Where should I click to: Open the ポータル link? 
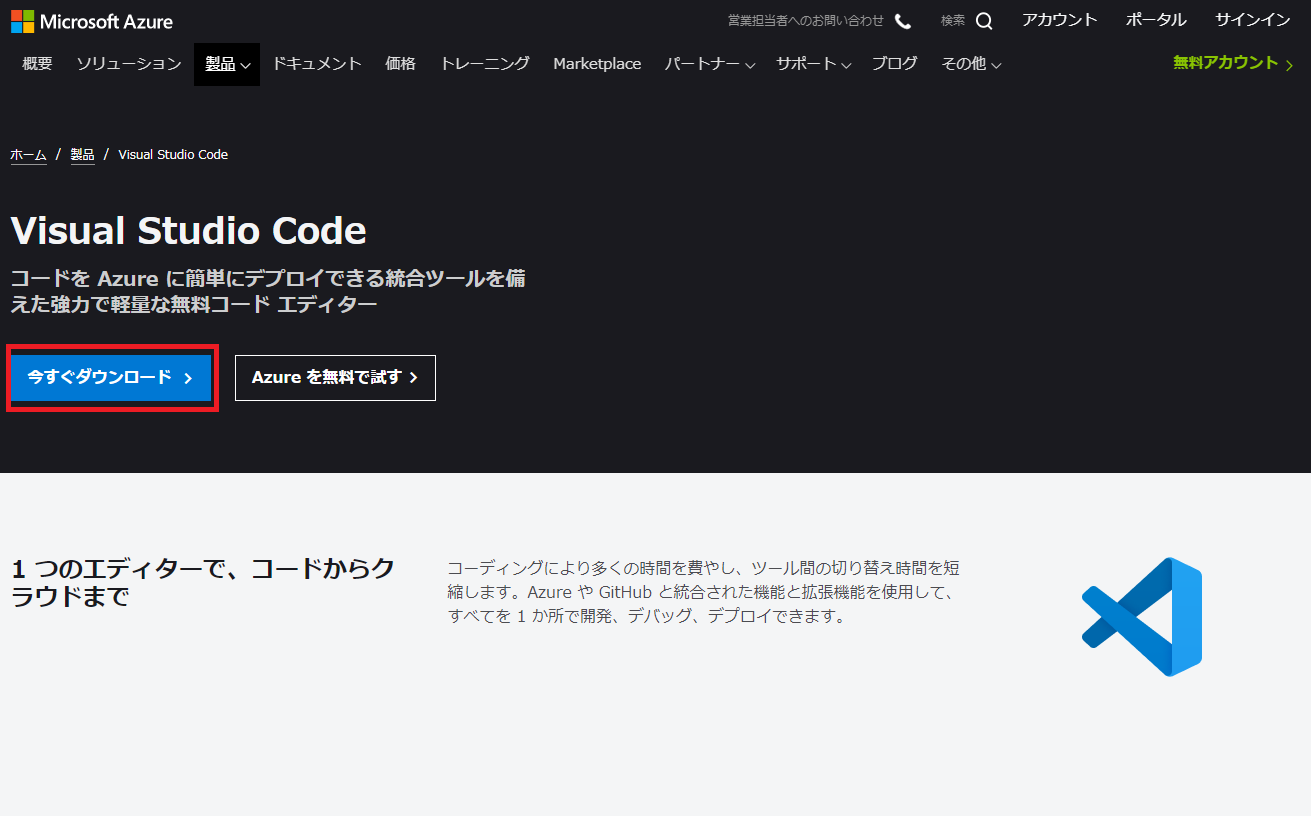point(1156,20)
